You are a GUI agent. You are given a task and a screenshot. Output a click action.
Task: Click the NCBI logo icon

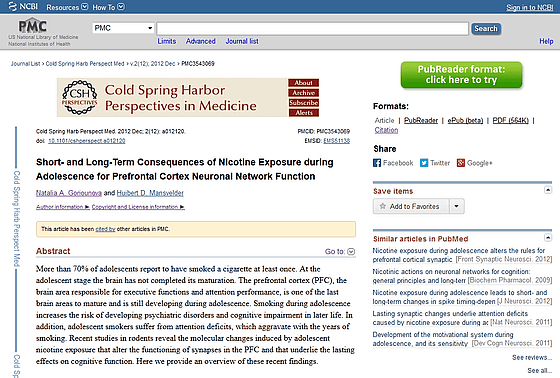click(12, 6)
